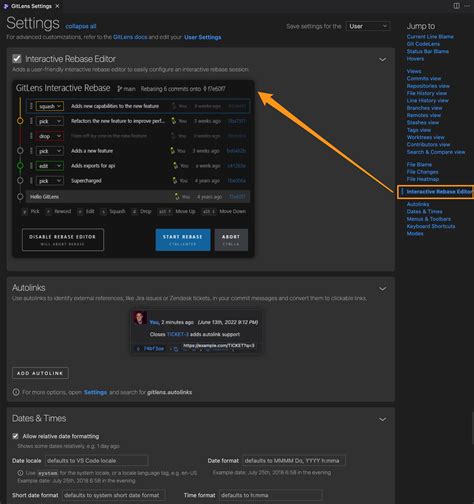Open the pick dropdown for Supercharged commit
Viewport: 474px width, 504px height.
pyautogui.click(x=50, y=181)
